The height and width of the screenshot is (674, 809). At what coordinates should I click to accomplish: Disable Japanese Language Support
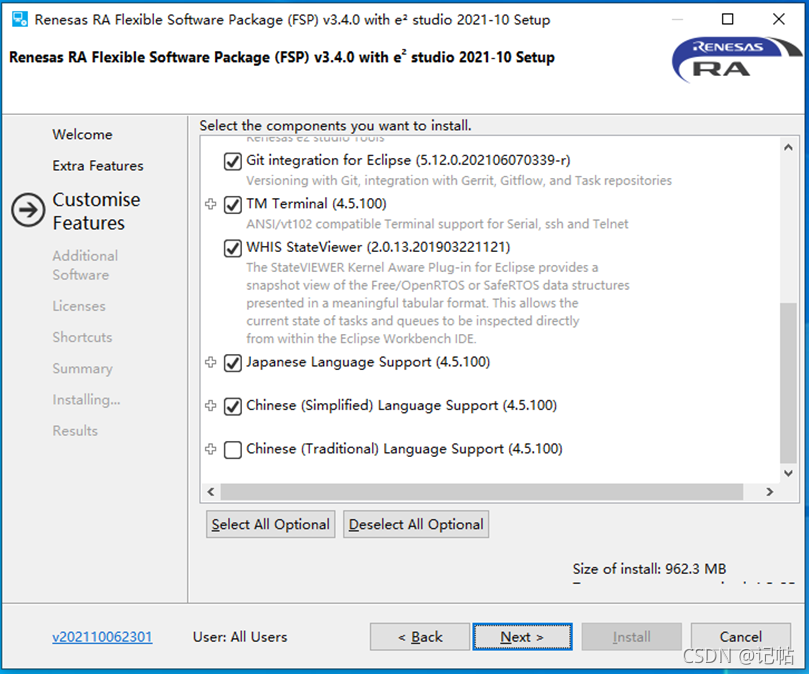point(232,363)
